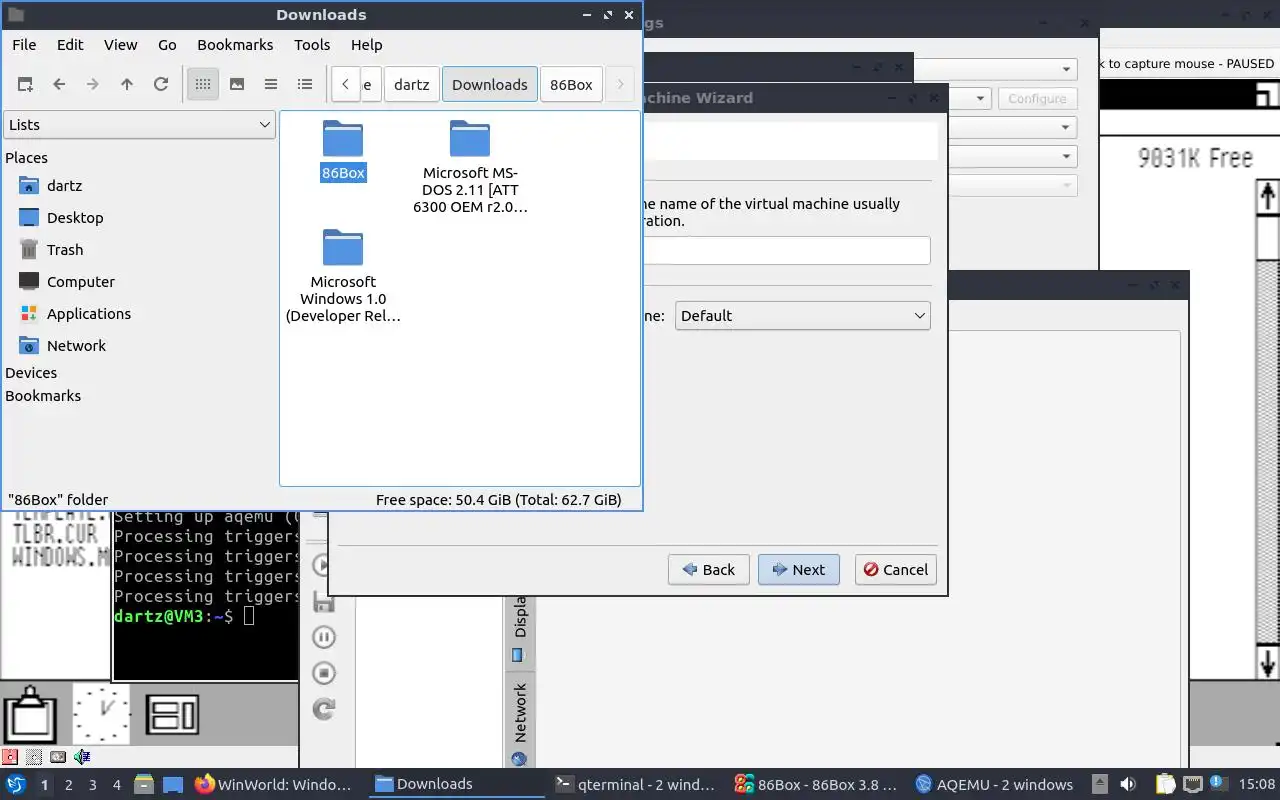Click Back in the machine wizard
The width and height of the screenshot is (1280, 800).
click(709, 570)
